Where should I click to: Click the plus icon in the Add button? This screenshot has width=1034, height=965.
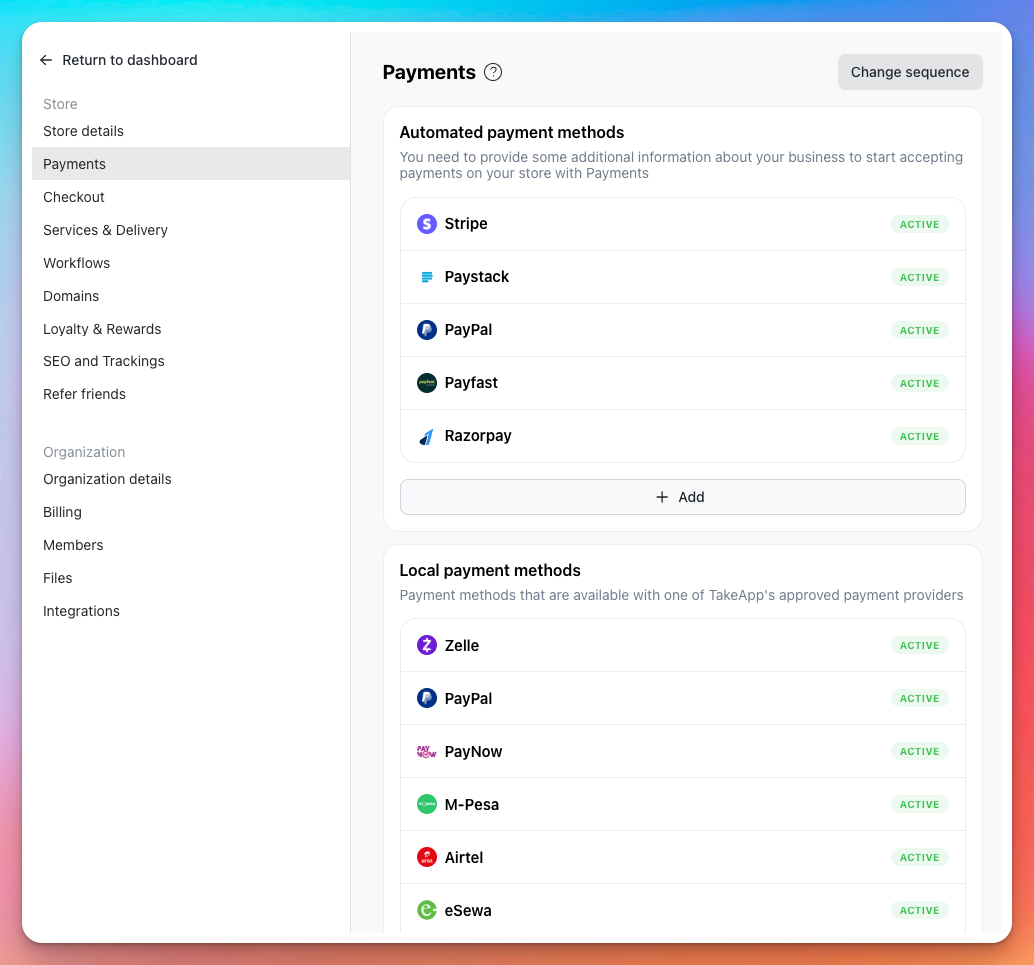click(662, 497)
